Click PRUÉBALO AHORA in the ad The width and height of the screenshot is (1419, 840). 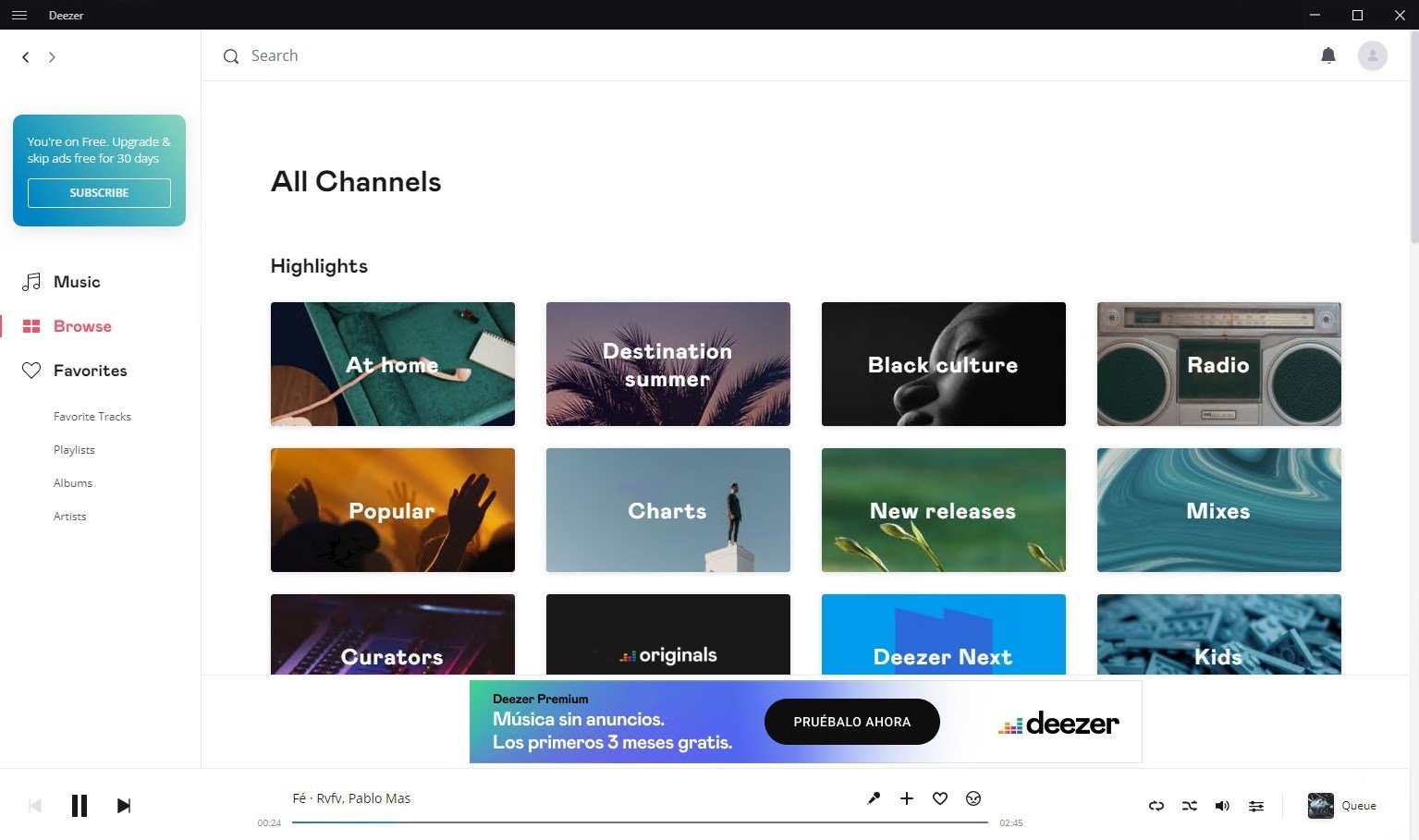pos(852,722)
